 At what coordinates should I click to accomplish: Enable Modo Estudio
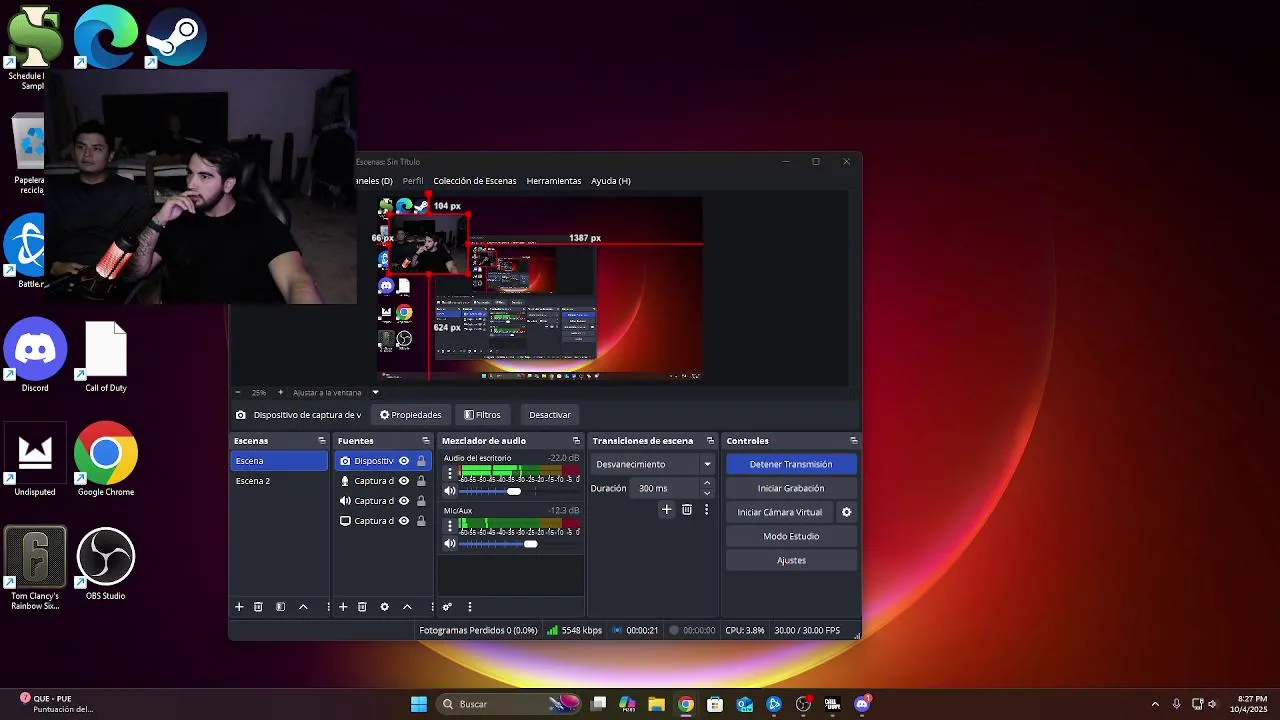(x=791, y=536)
